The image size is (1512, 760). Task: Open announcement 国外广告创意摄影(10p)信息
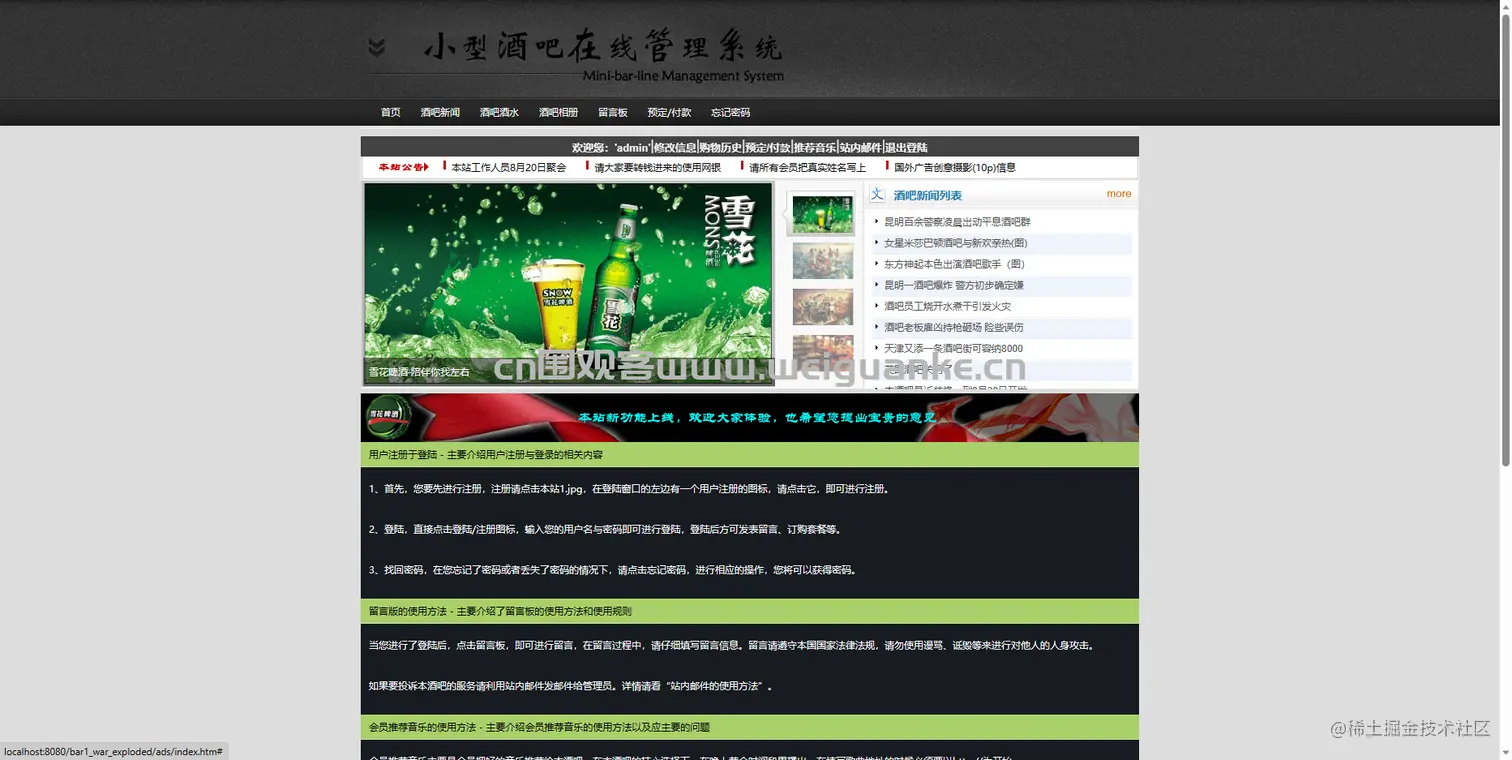tap(954, 168)
